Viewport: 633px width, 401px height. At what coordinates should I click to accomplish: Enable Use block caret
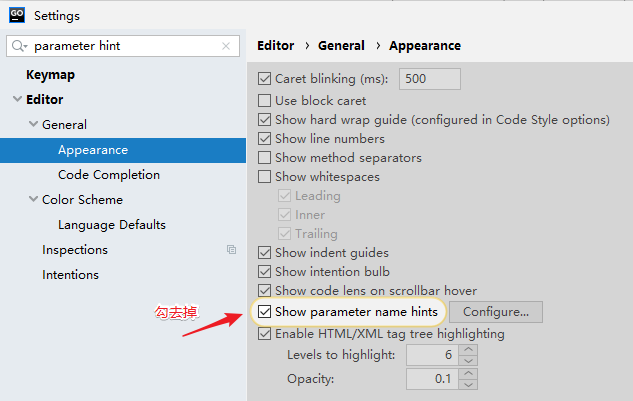pos(265,101)
